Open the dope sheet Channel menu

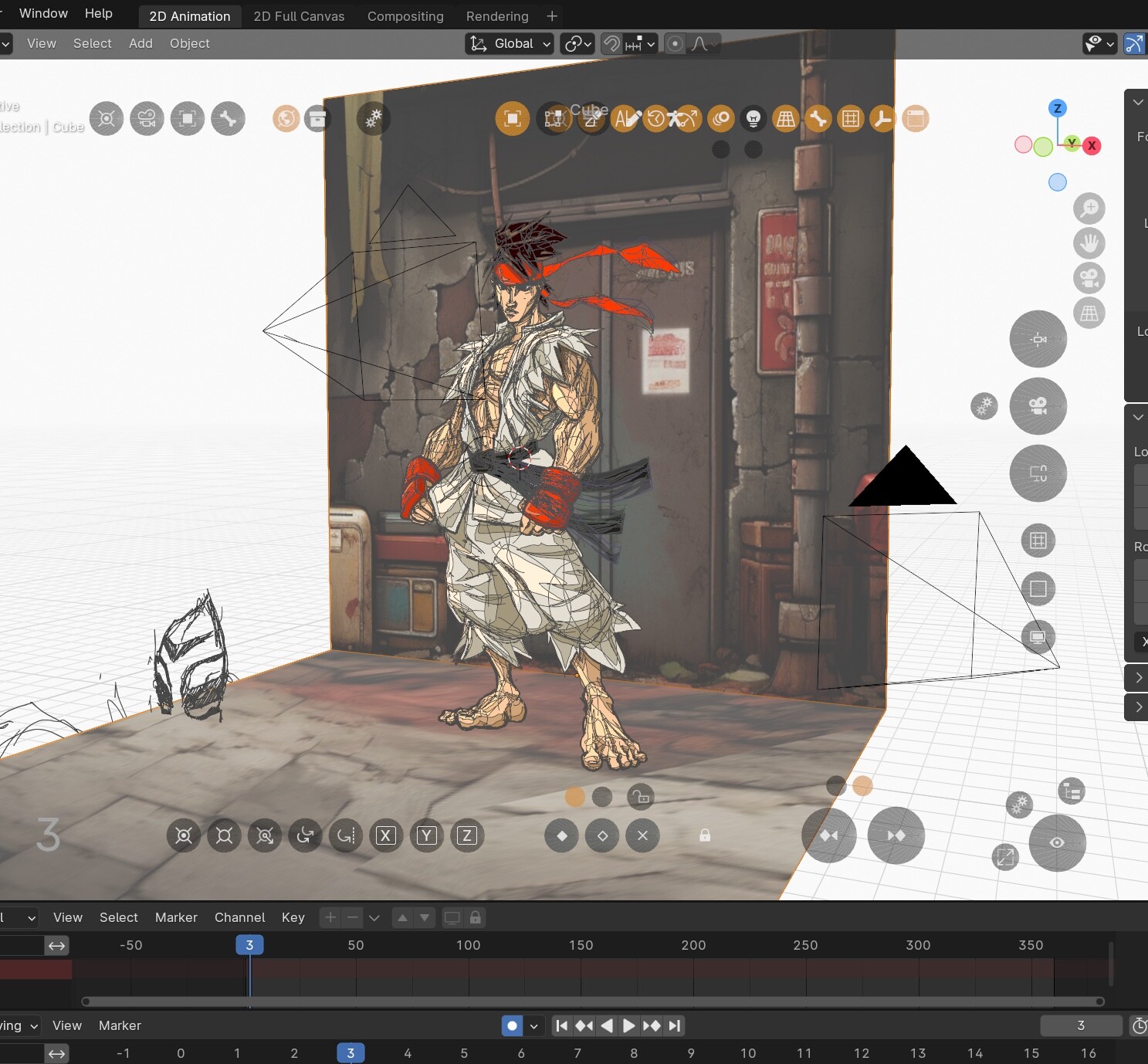tap(239, 917)
